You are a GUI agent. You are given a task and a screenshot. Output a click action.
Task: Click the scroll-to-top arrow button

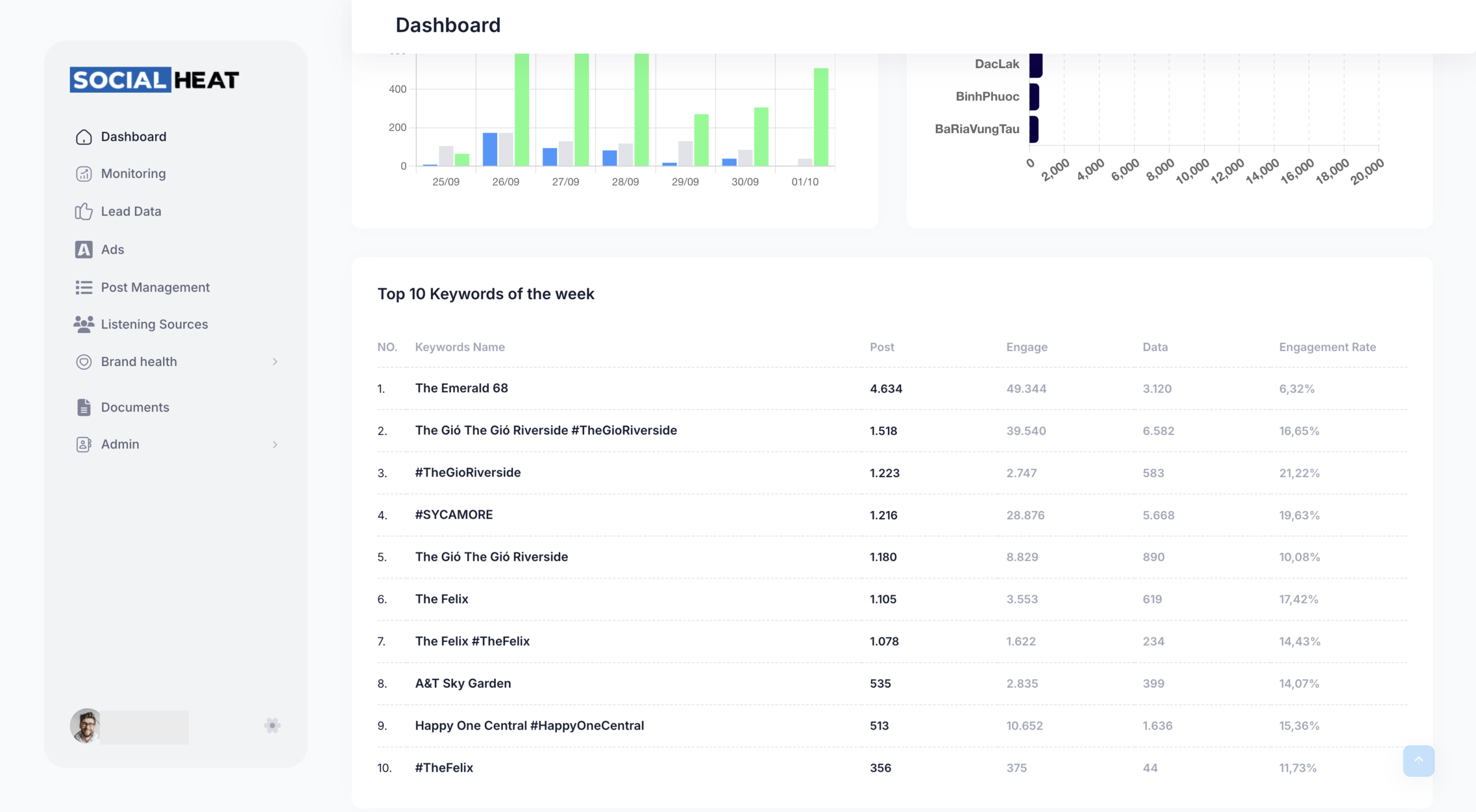[x=1418, y=760]
